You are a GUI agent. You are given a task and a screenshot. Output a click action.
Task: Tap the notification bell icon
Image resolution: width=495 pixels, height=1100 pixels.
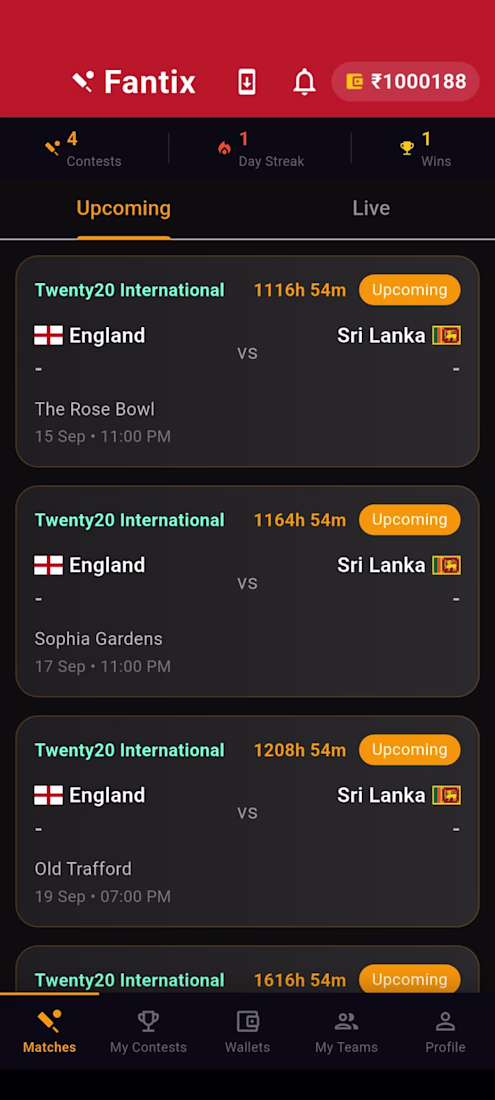coord(304,82)
